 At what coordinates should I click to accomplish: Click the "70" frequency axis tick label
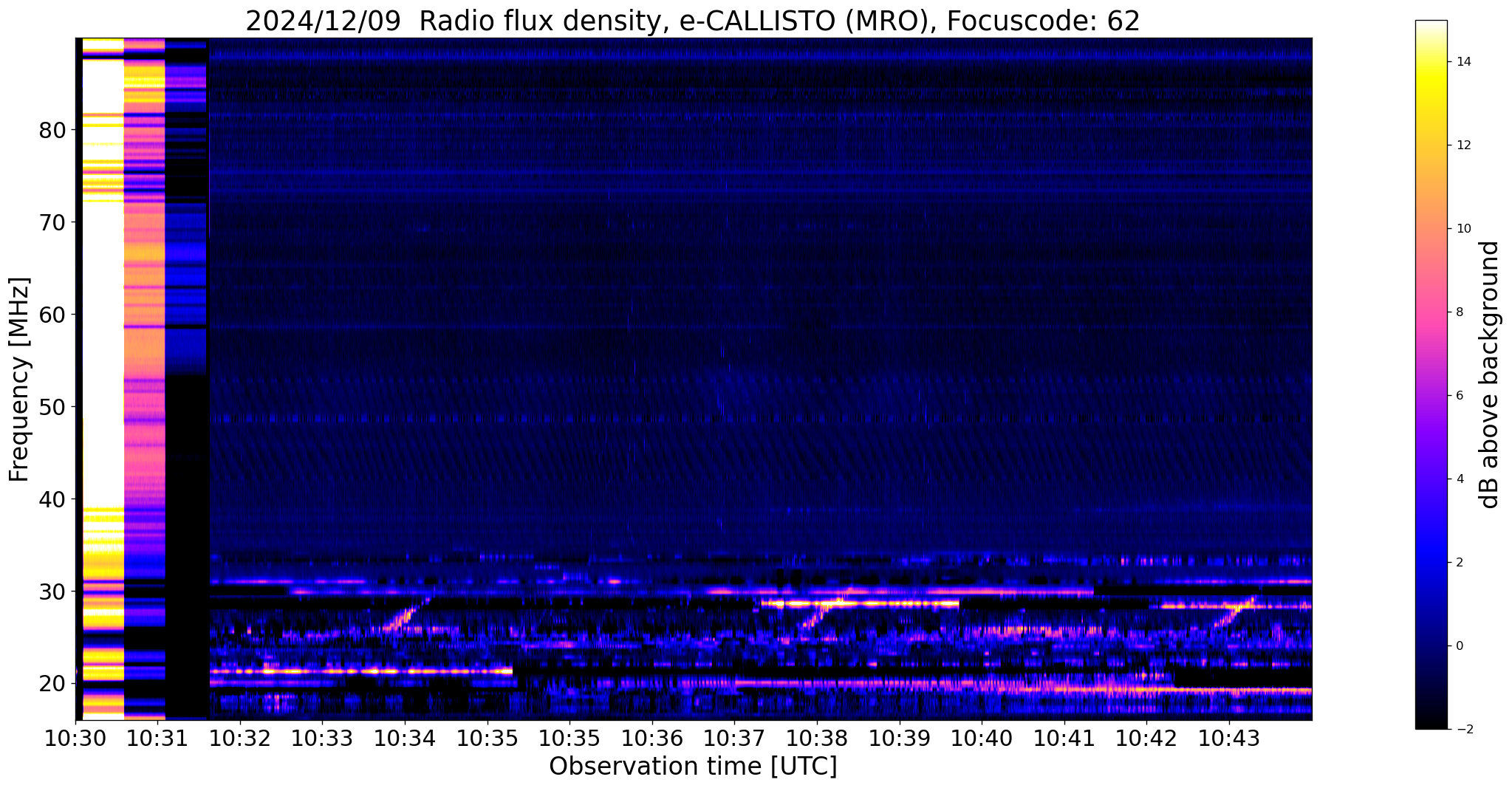(52, 222)
